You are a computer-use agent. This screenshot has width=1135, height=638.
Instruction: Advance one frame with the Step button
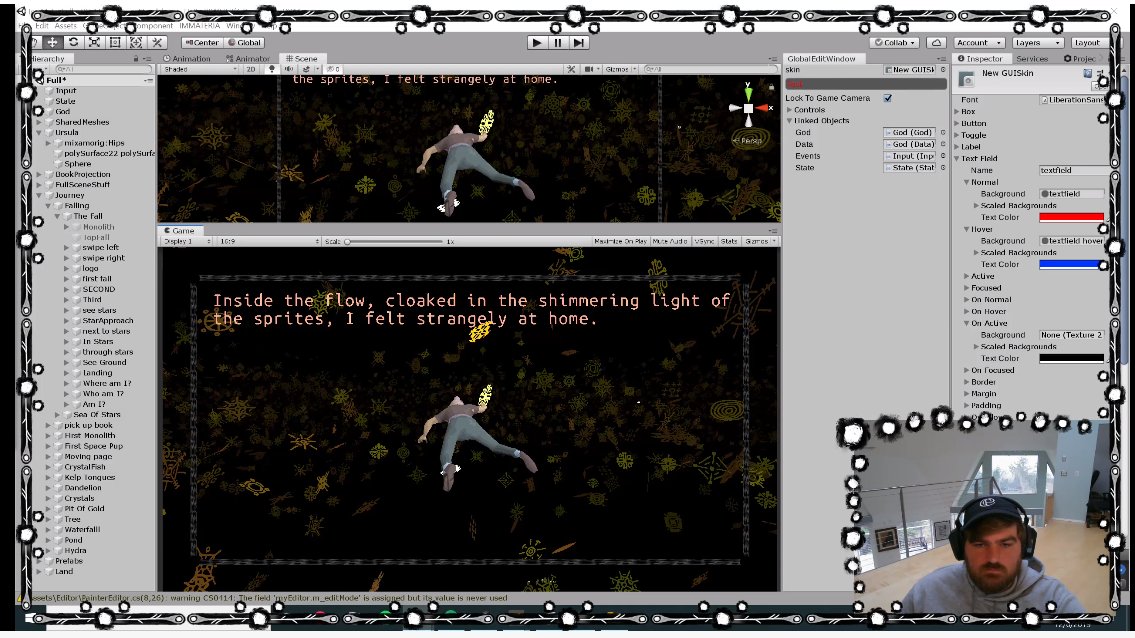click(578, 43)
